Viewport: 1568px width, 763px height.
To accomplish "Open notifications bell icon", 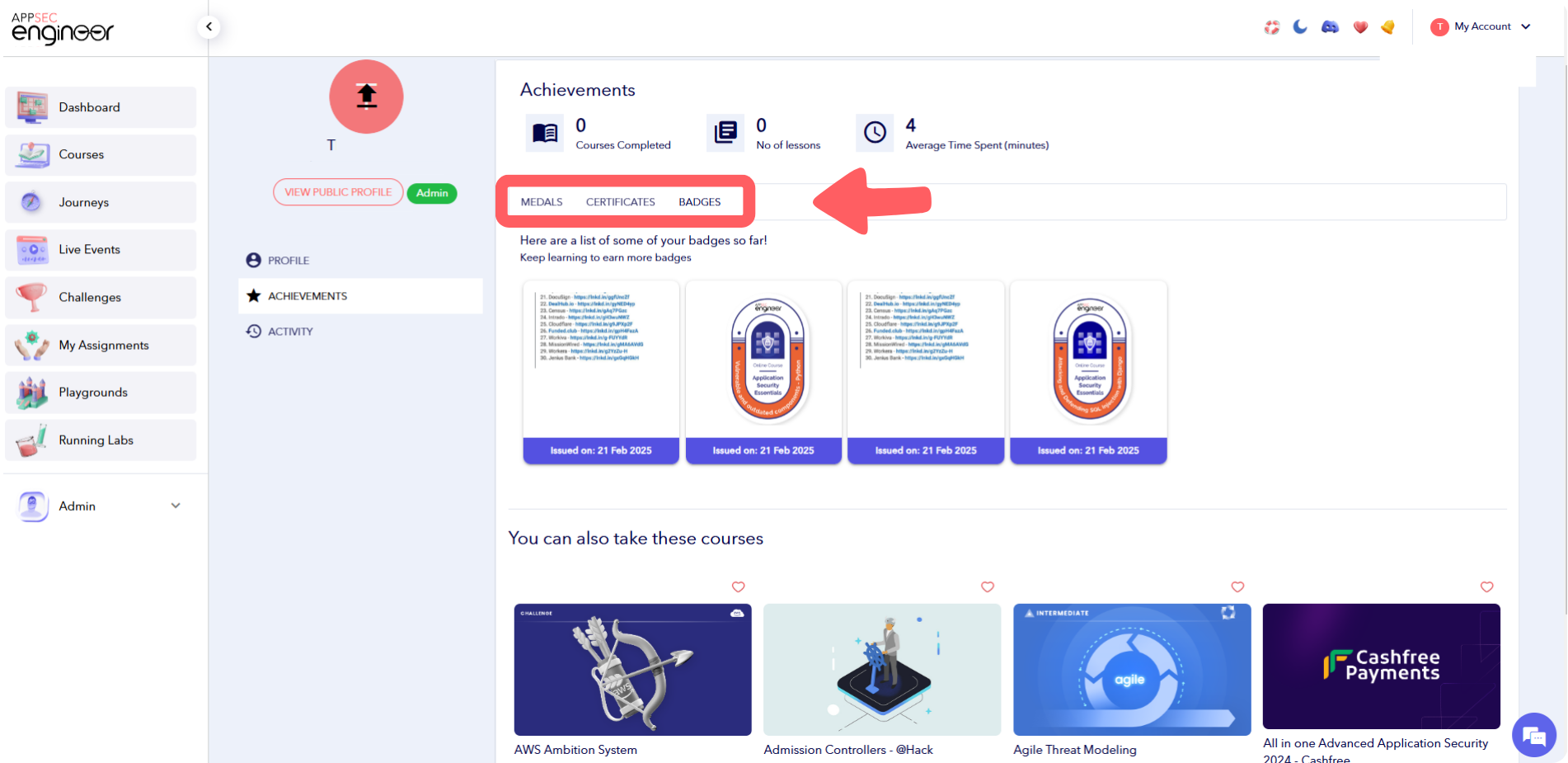I will (x=1388, y=27).
